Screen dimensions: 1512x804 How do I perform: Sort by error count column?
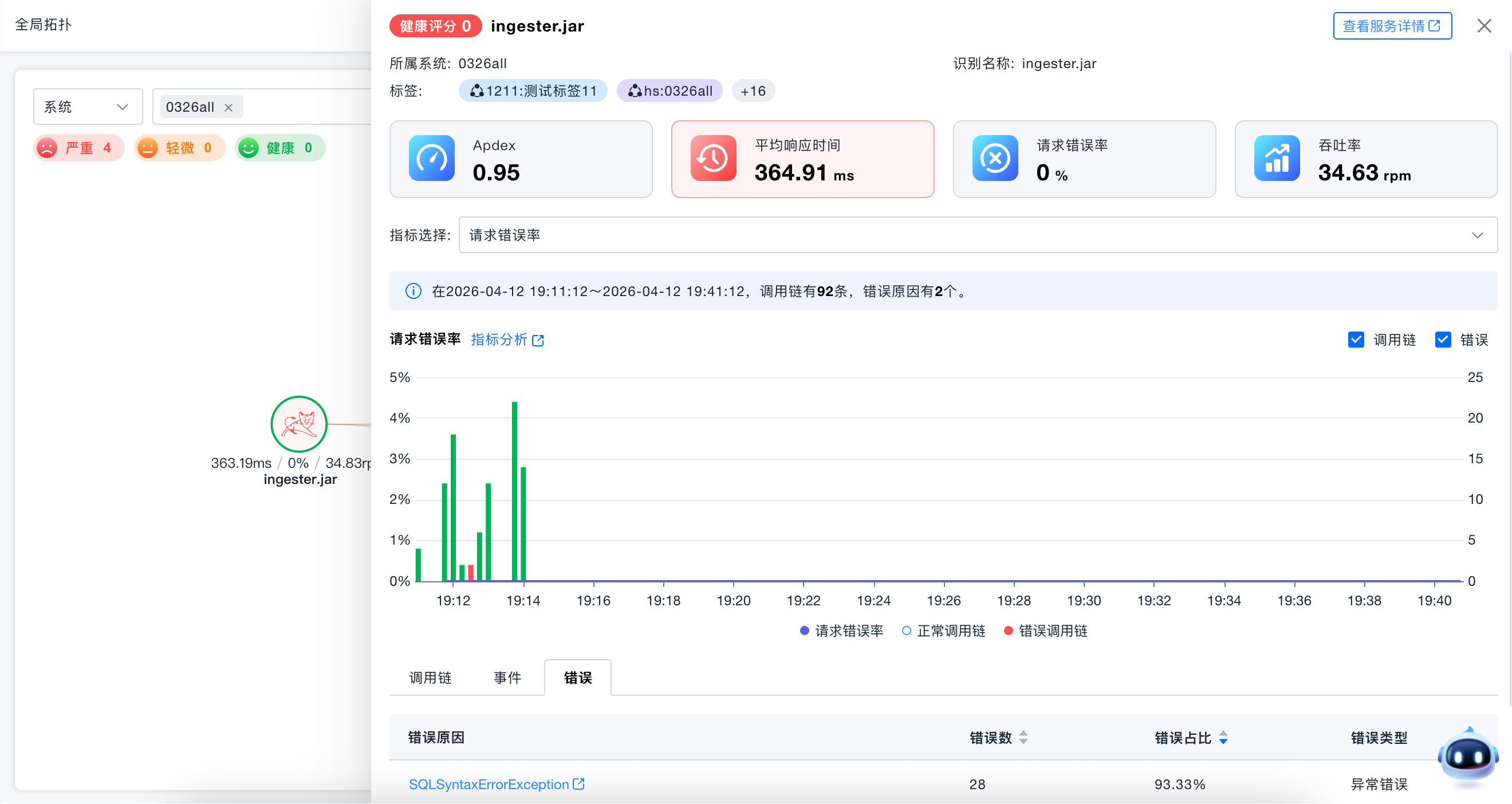pos(1023,738)
